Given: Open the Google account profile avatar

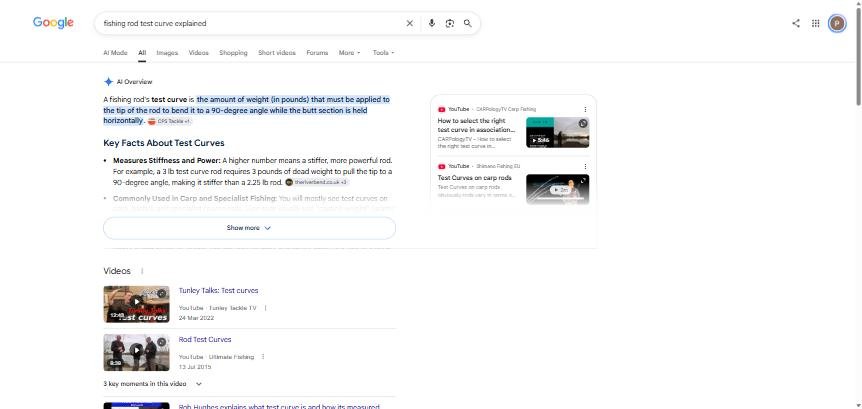Looking at the screenshot, I should pos(837,23).
